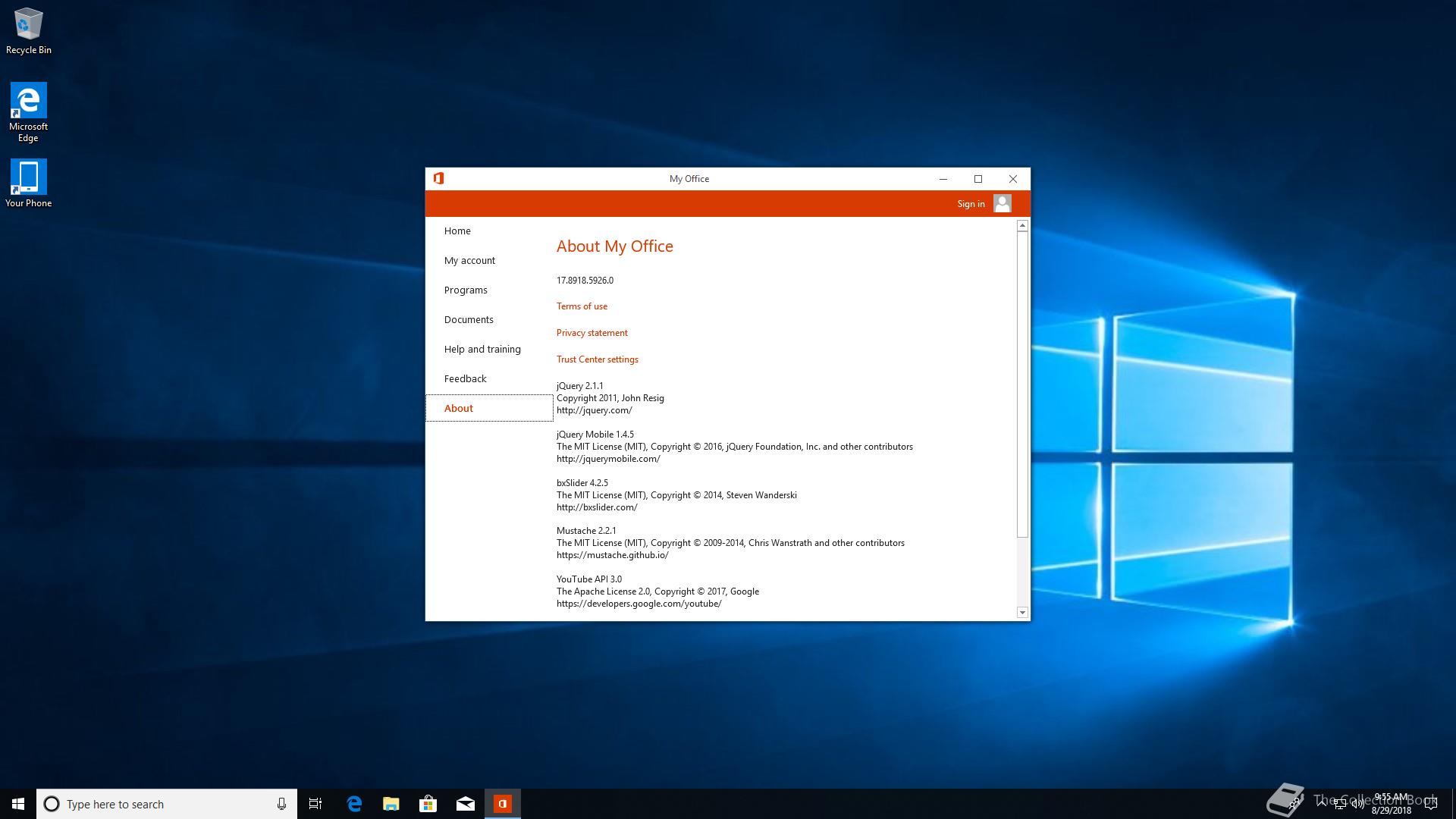Click the Office logo in My Office title bar

tap(438, 178)
